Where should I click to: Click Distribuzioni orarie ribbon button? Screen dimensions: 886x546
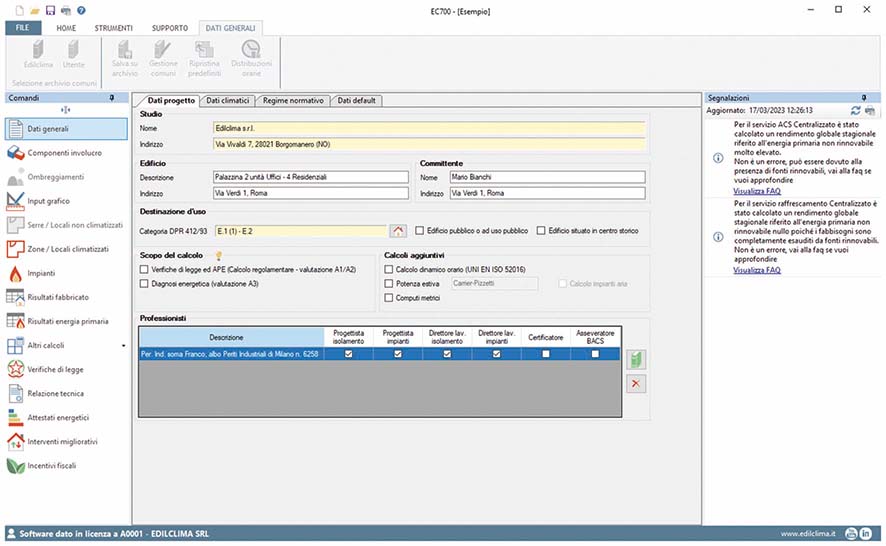(x=251, y=58)
